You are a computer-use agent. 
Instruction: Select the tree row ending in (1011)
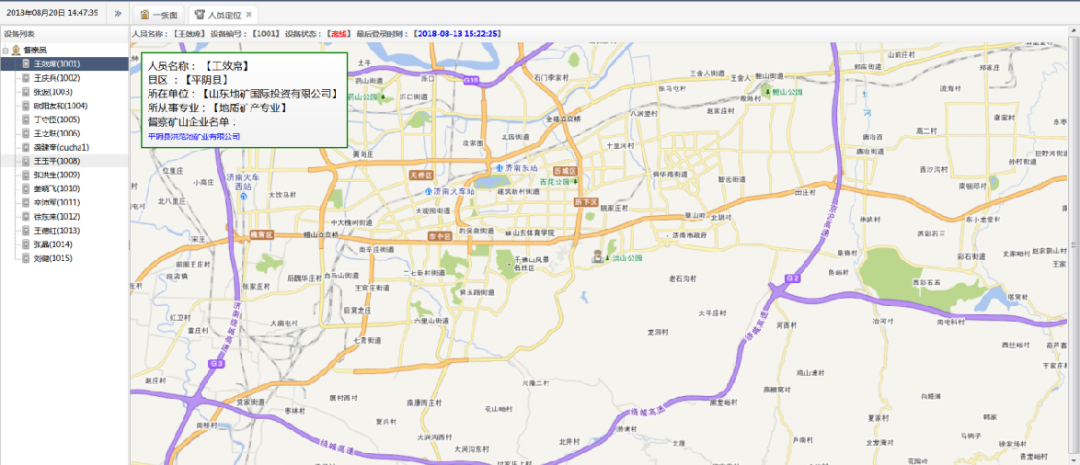pos(65,203)
